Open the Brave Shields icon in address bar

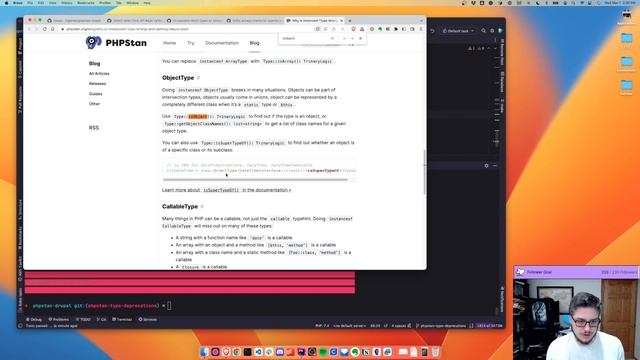[353, 29]
